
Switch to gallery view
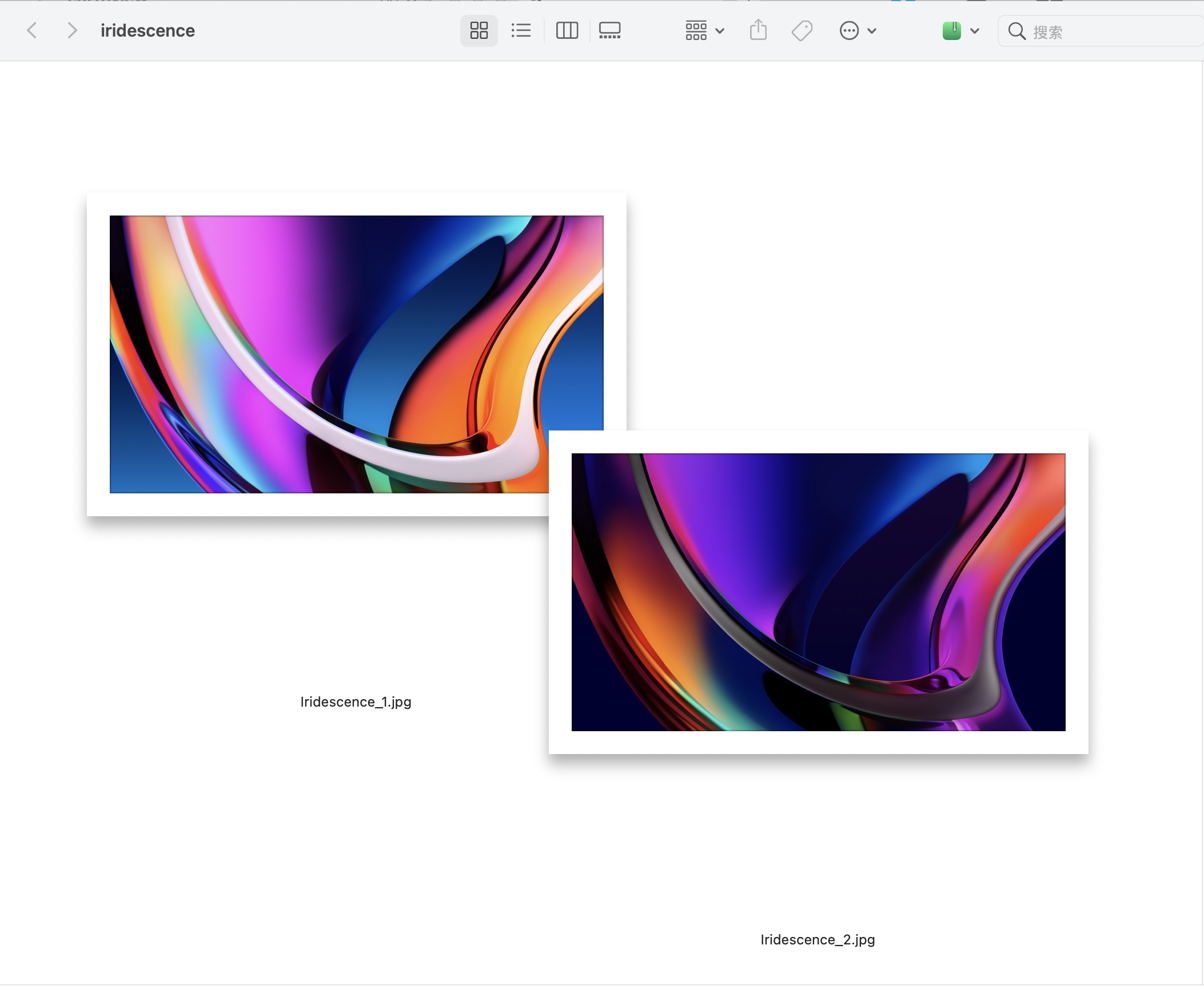609,30
